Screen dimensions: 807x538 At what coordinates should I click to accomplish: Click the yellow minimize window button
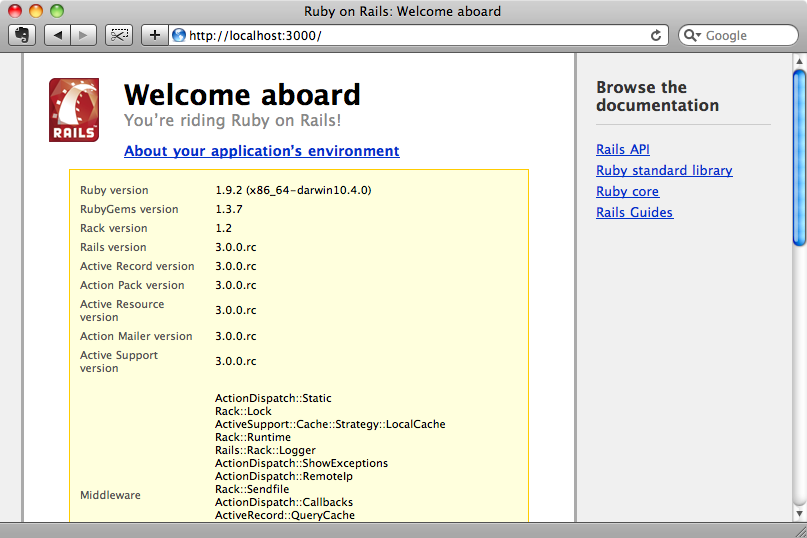[36, 11]
